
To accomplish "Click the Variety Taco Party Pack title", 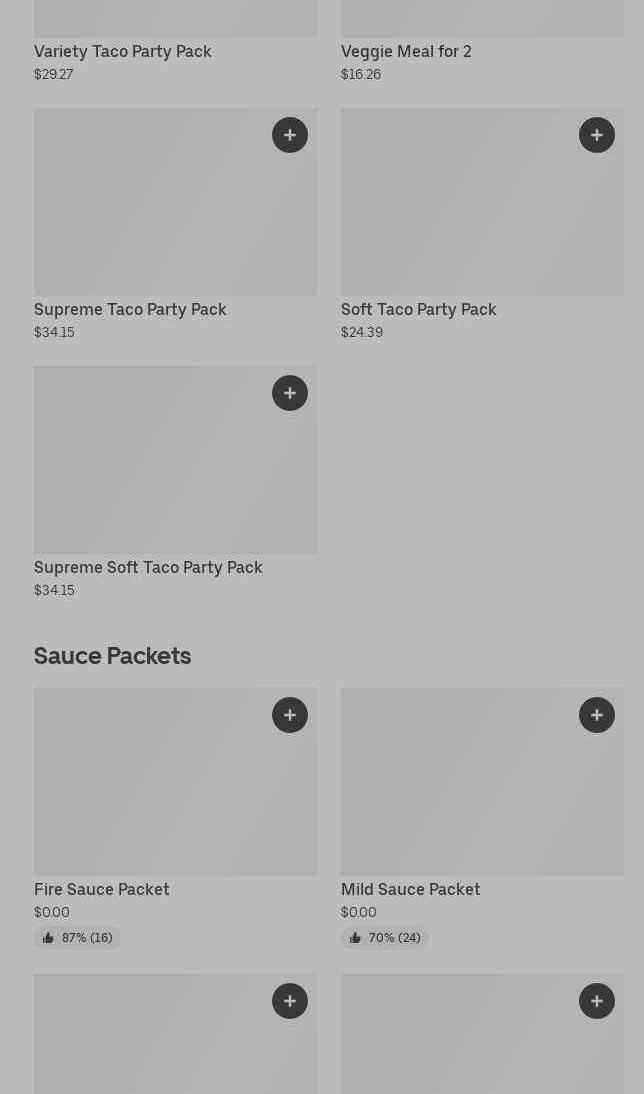I will pos(123,51).
